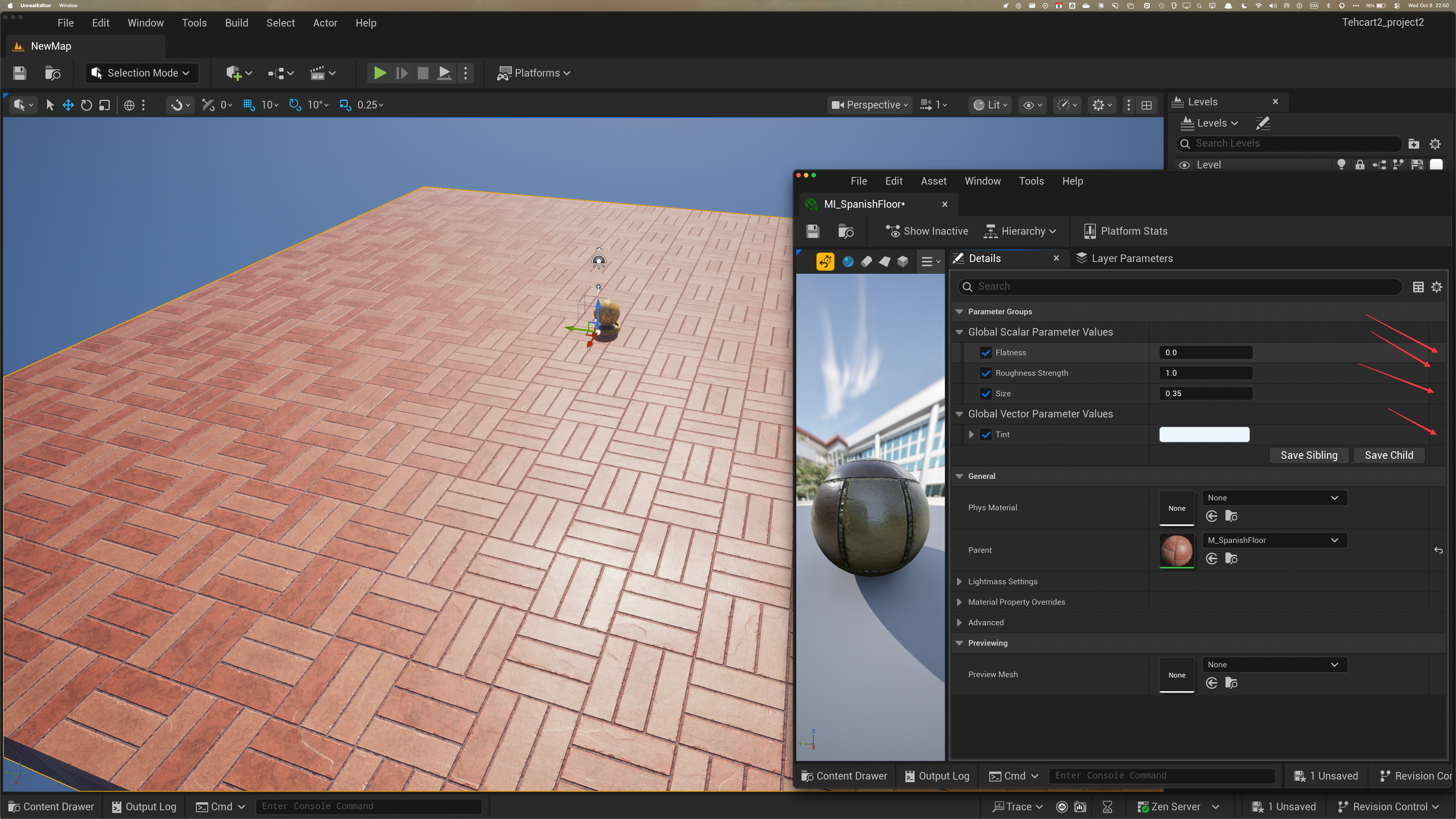This screenshot has height=819, width=1456.
Task: Open Output Log in material editor status bar
Action: (x=937, y=776)
